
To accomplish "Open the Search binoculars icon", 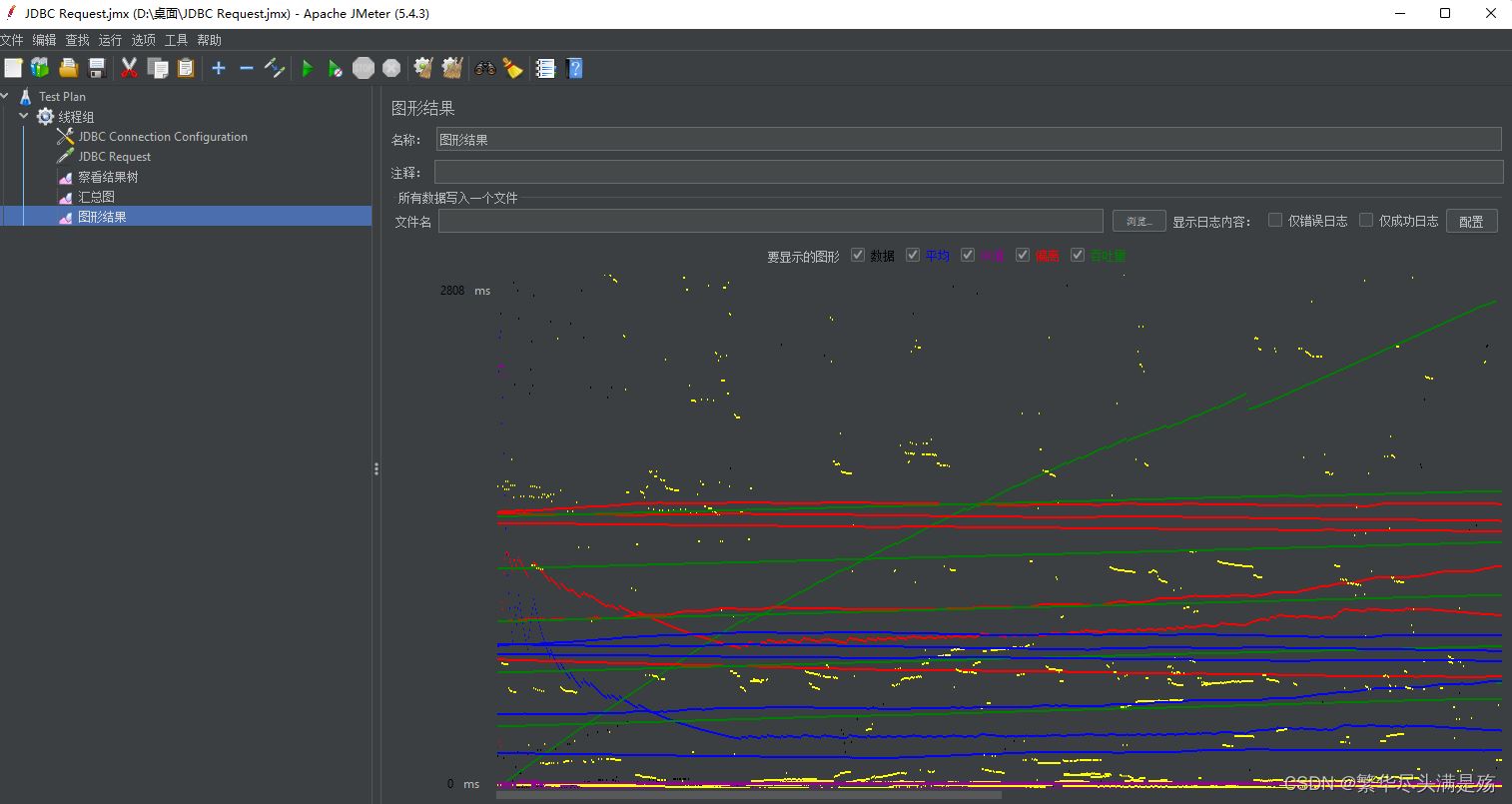I will tap(484, 68).
